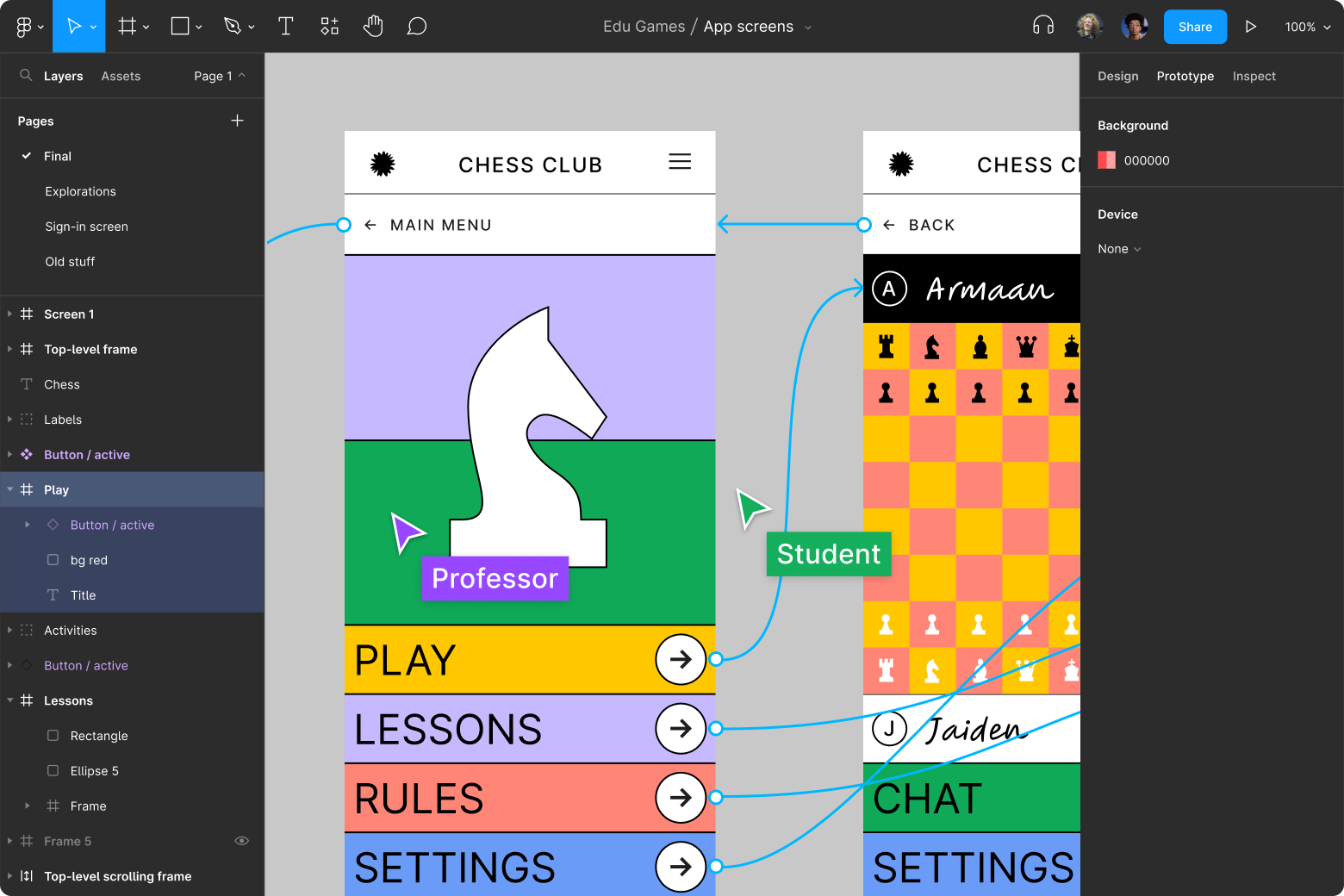Screen dimensions: 1344x896
Task: Click the Background color swatch
Action: (x=1106, y=160)
